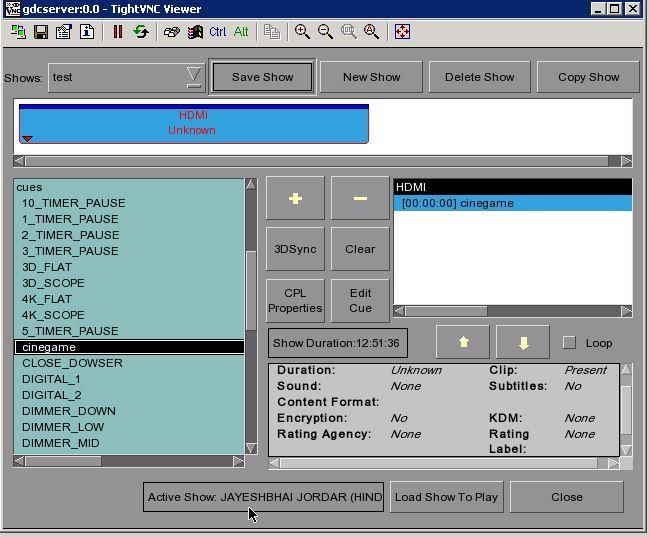Click the minus button to remove an item
Image resolution: width=649 pixels, height=537 pixels.
[360, 198]
